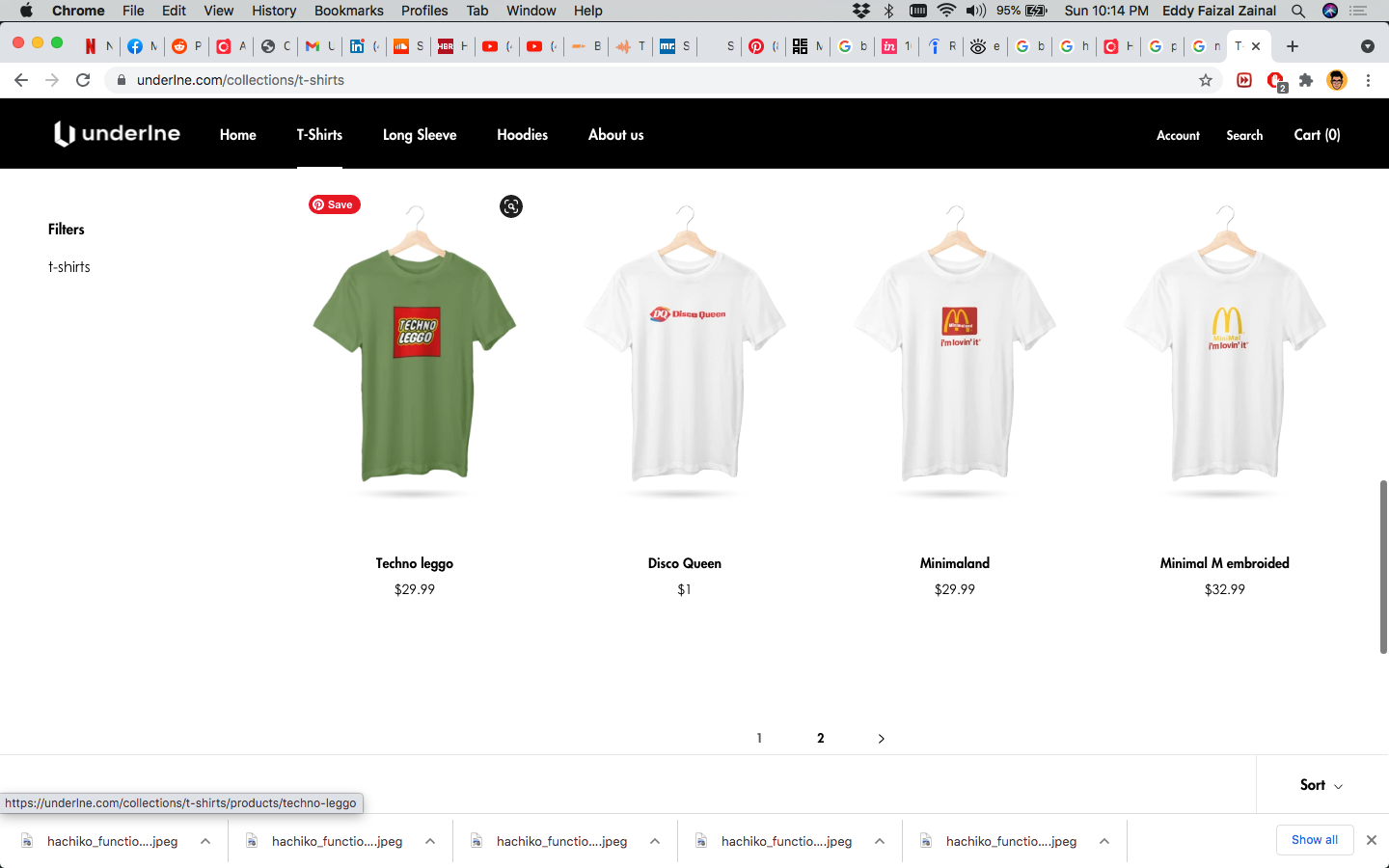Click the page vertical scrollbar
Screen dimensions: 1389x868
[1383, 566]
